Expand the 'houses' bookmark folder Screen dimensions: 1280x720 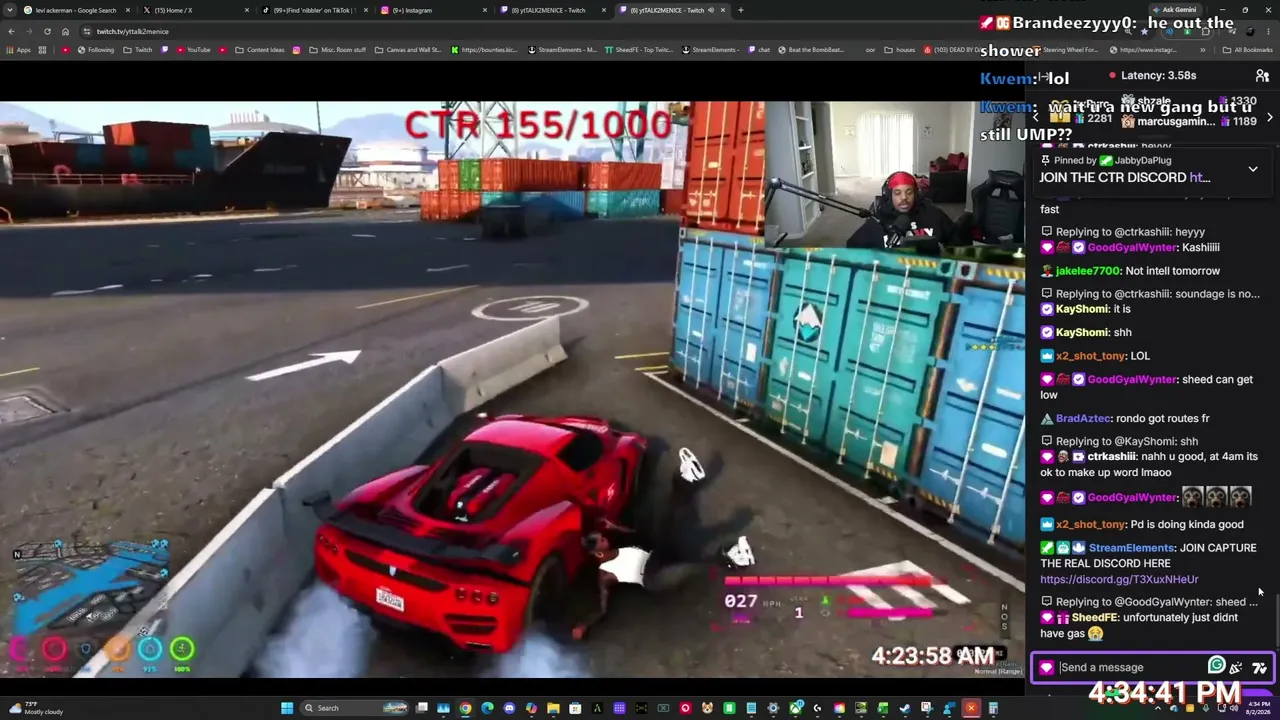click(900, 50)
